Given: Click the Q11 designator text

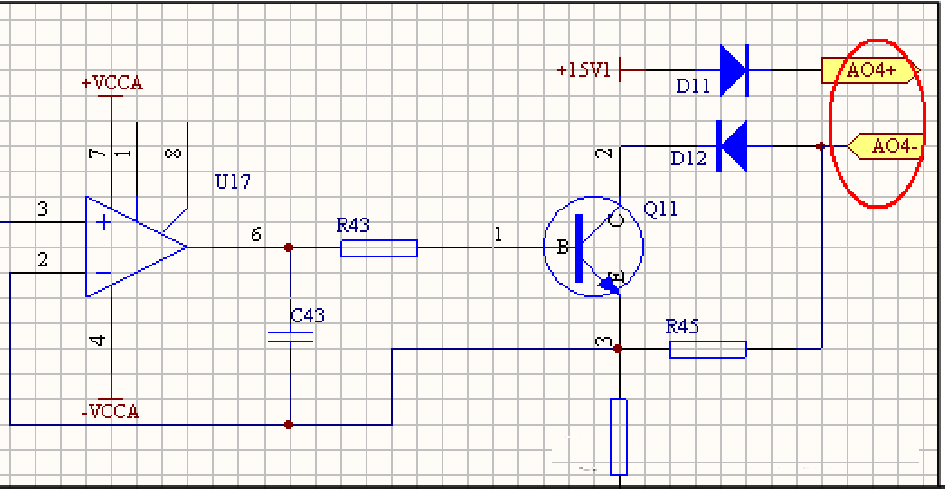Looking at the screenshot, I should (661, 209).
